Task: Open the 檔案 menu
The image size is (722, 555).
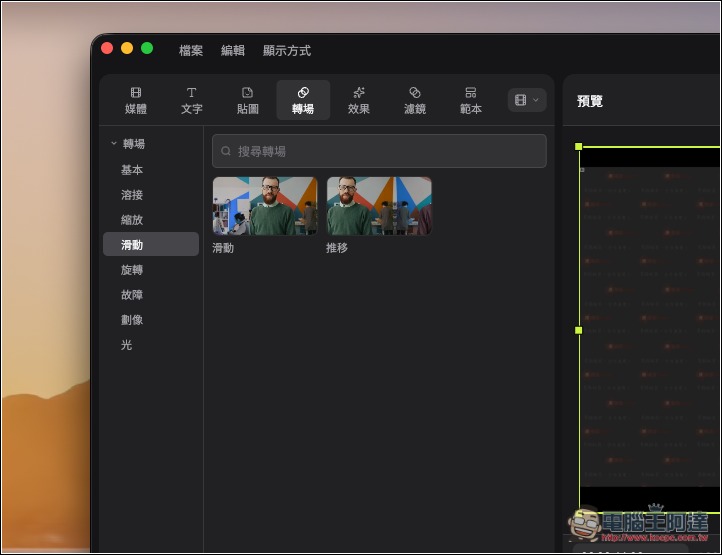Action: pos(191,50)
